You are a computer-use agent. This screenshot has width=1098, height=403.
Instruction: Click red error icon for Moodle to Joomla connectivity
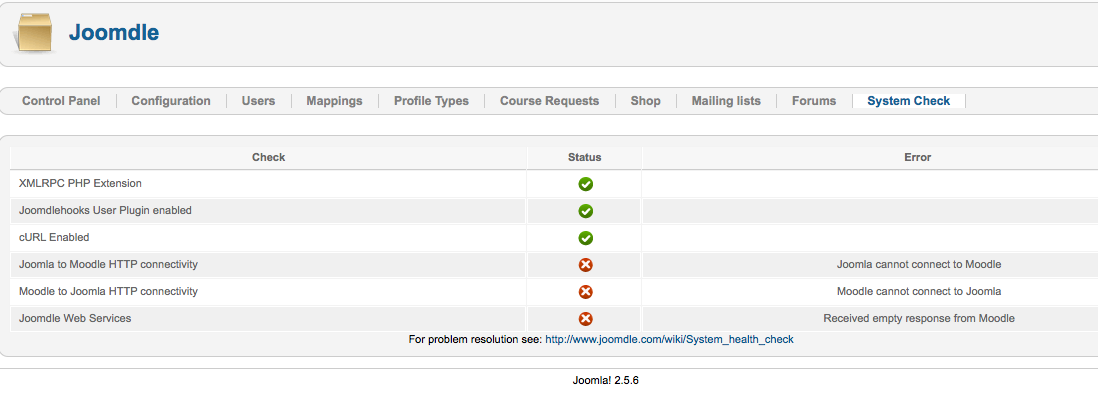point(585,292)
